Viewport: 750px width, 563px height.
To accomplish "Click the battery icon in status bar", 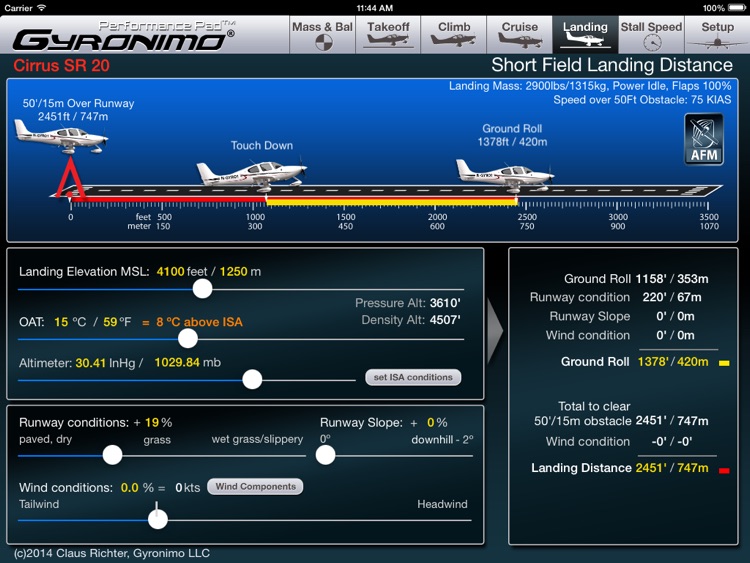I will click(x=736, y=8).
